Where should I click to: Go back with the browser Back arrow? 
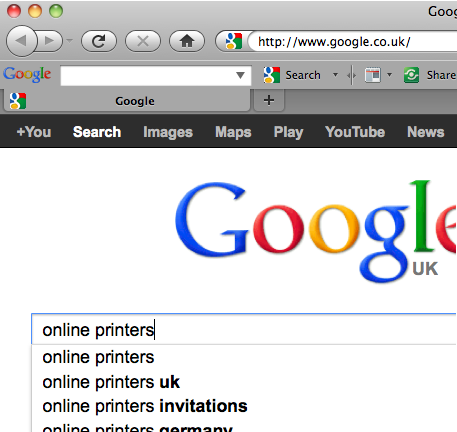click(21, 41)
